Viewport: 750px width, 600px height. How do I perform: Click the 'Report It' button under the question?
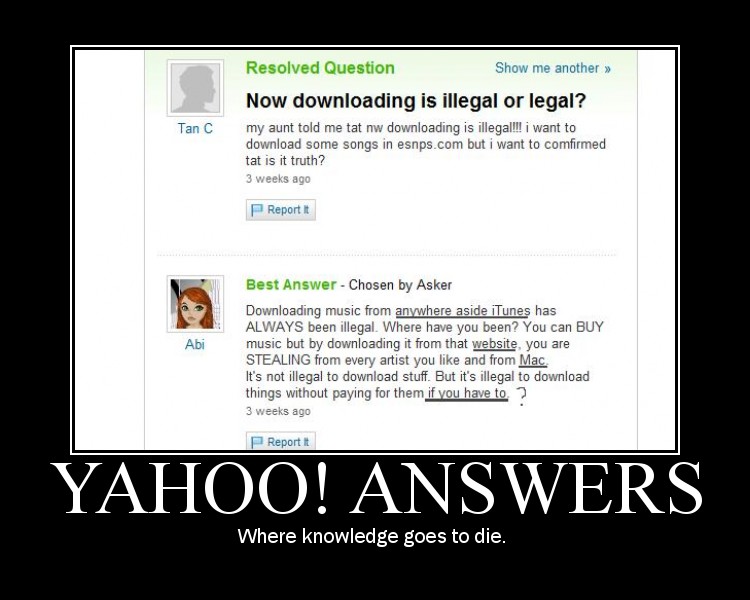coord(281,210)
